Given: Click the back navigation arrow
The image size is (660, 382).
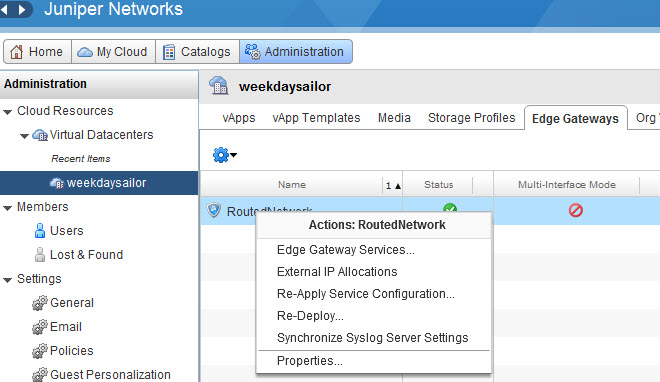Looking at the screenshot, I should [5, 9].
